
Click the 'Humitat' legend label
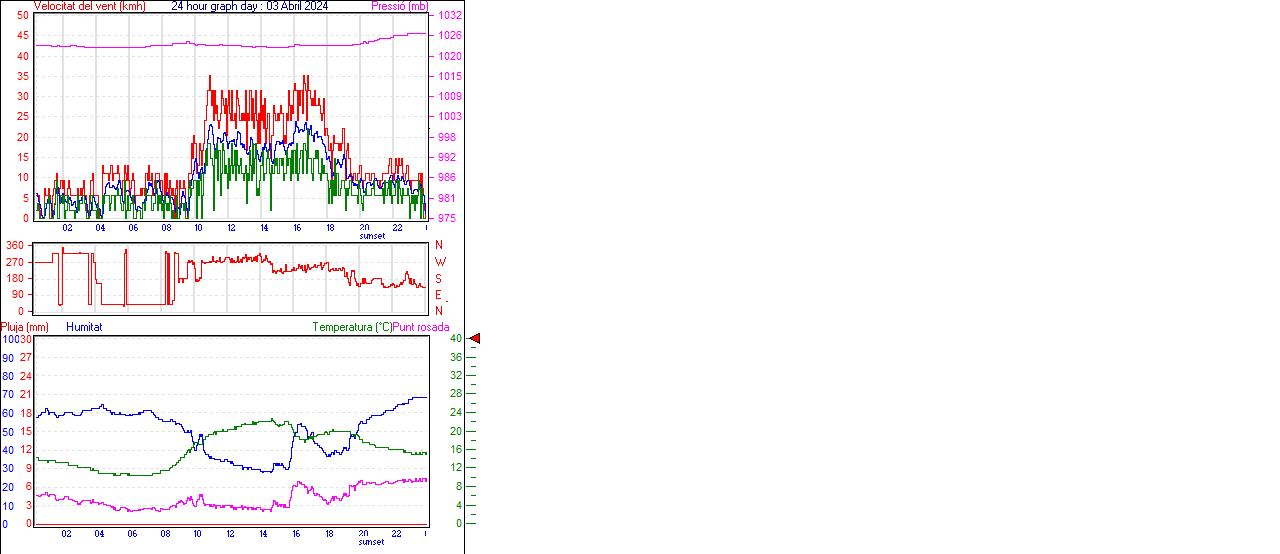click(84, 327)
